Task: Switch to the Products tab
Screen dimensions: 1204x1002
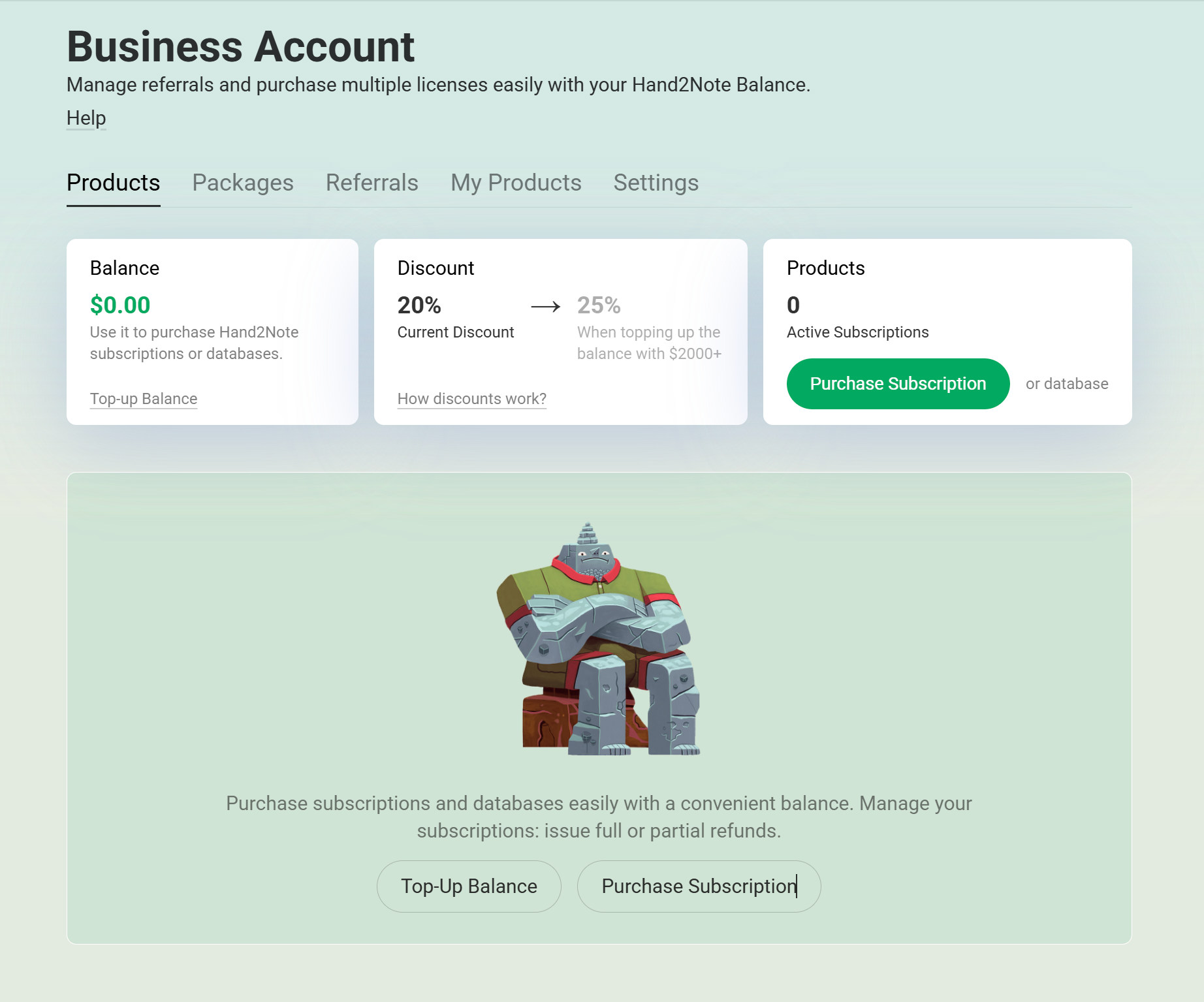Action: point(114,183)
